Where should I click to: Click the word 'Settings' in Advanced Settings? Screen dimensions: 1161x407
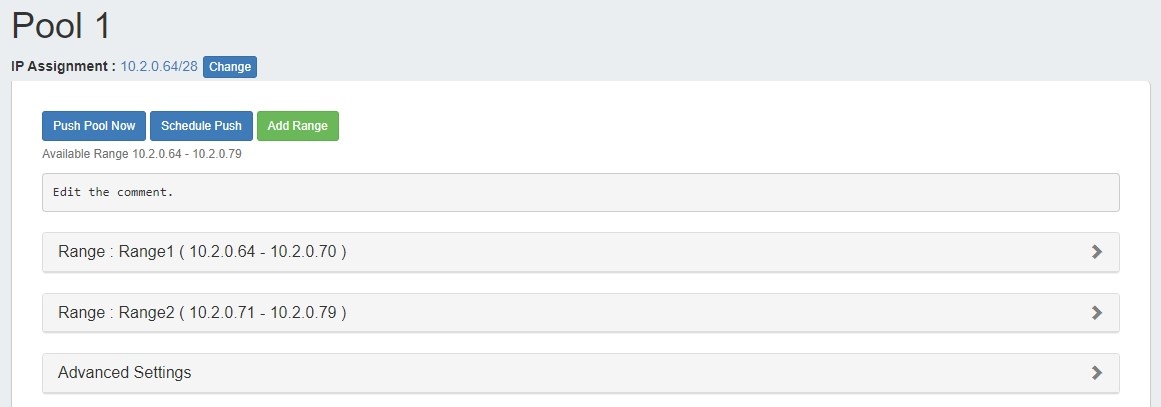(160, 373)
